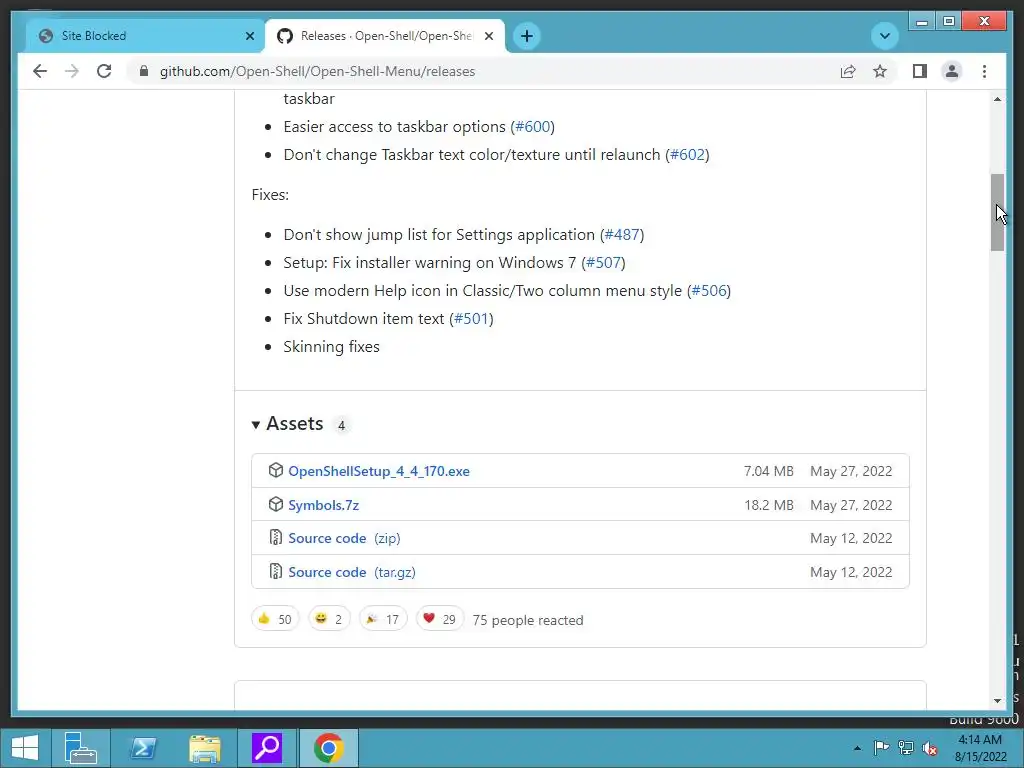
Task: Download Source code (tar.gz)
Action: (x=351, y=572)
